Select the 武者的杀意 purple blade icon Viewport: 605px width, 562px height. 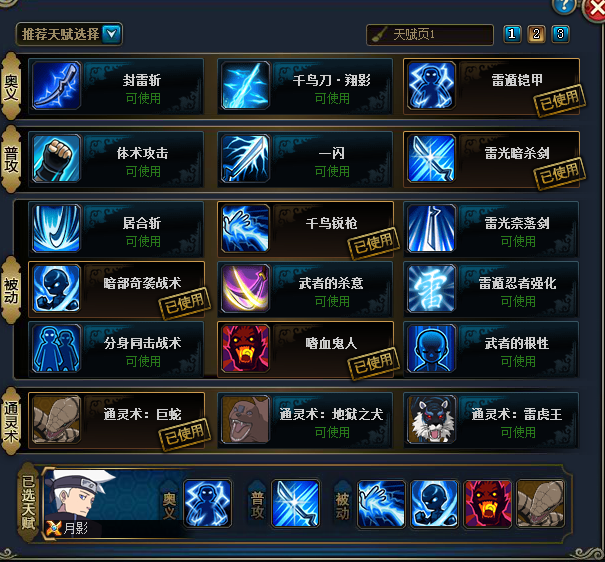pos(245,288)
